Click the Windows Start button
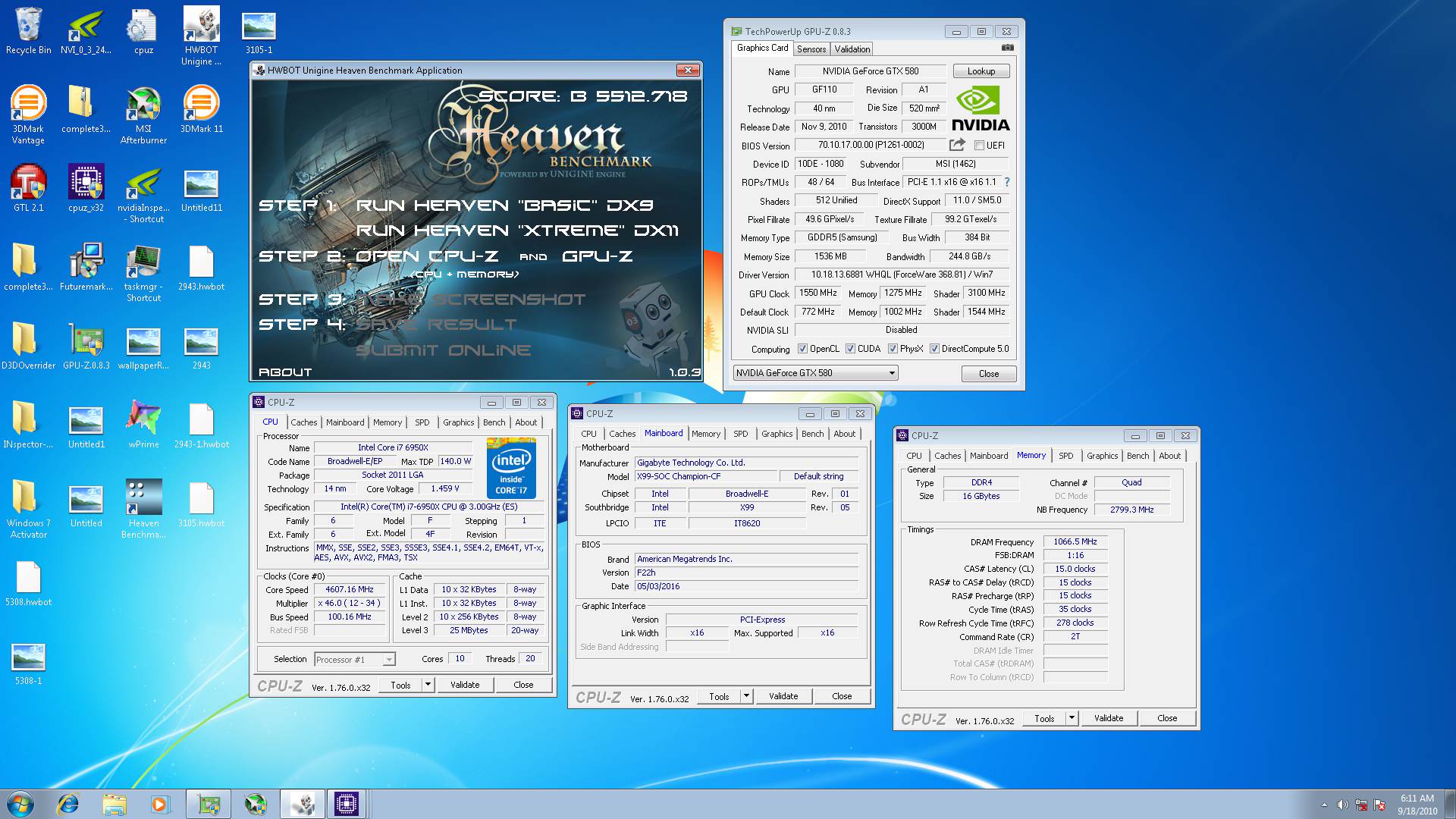 click(20, 804)
